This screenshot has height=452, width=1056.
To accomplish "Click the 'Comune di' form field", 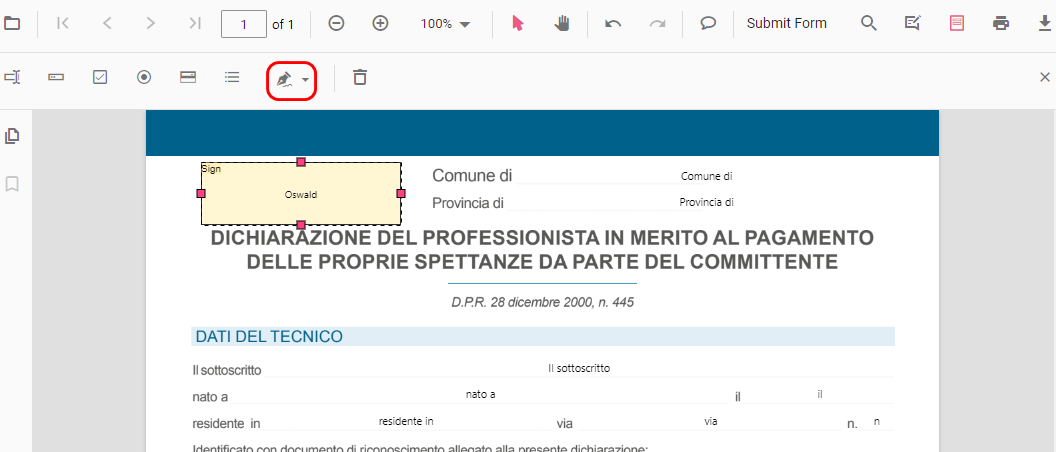I will pos(706,176).
